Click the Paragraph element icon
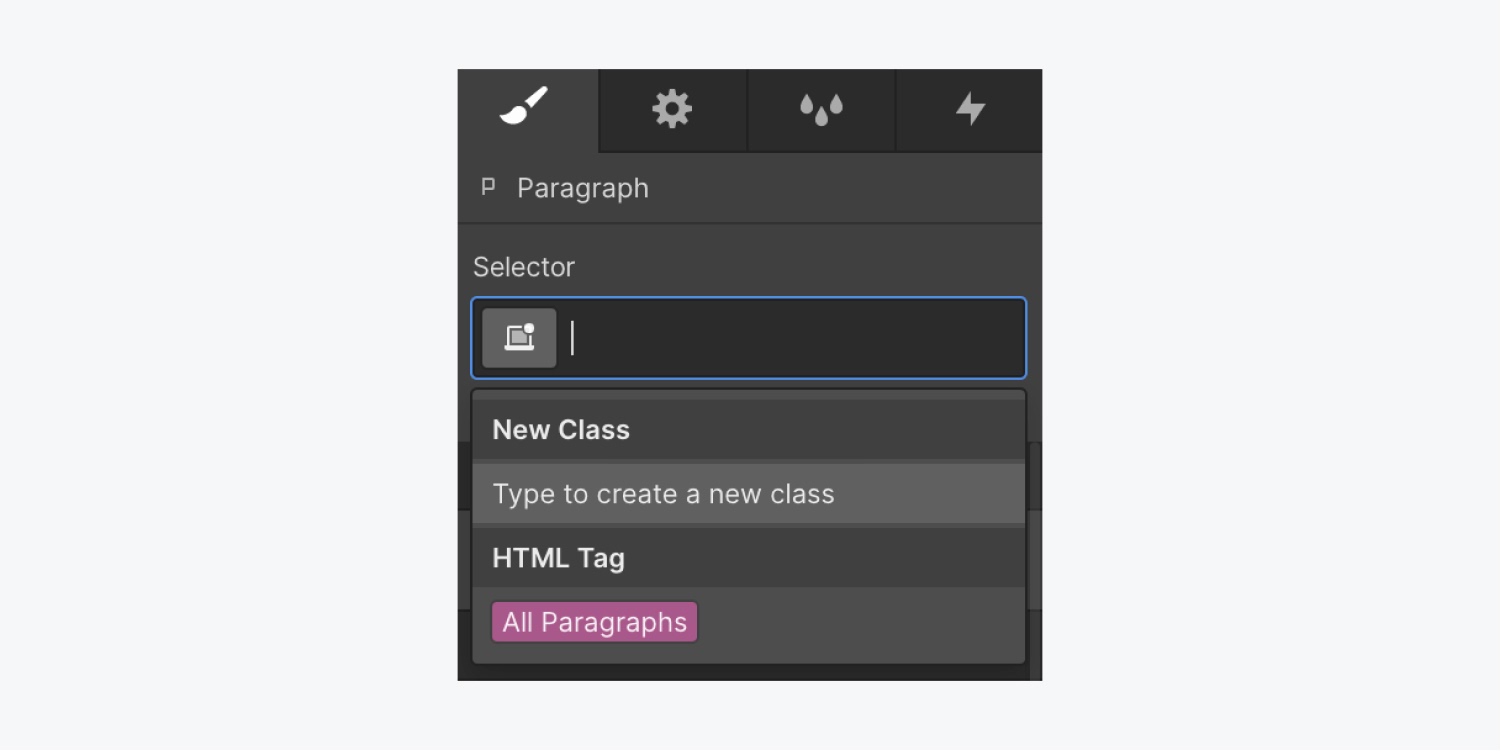 pos(488,187)
